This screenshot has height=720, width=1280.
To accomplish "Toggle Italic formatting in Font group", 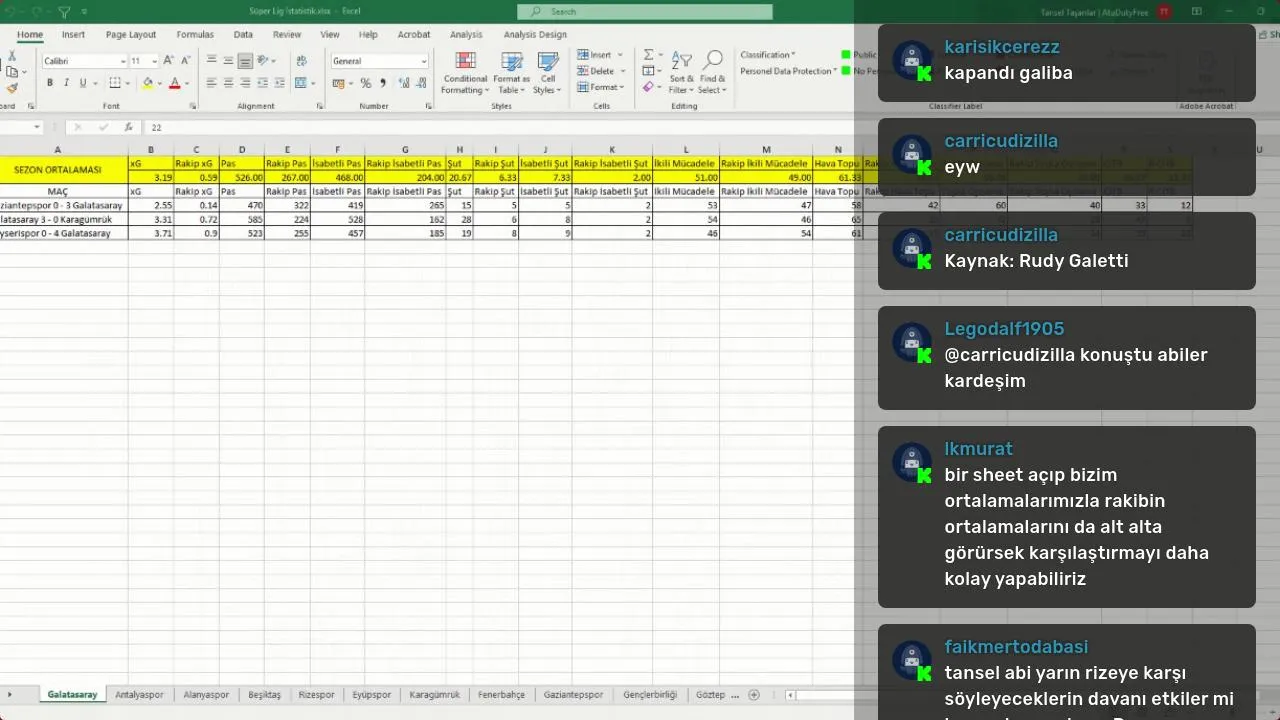I will 66,83.
